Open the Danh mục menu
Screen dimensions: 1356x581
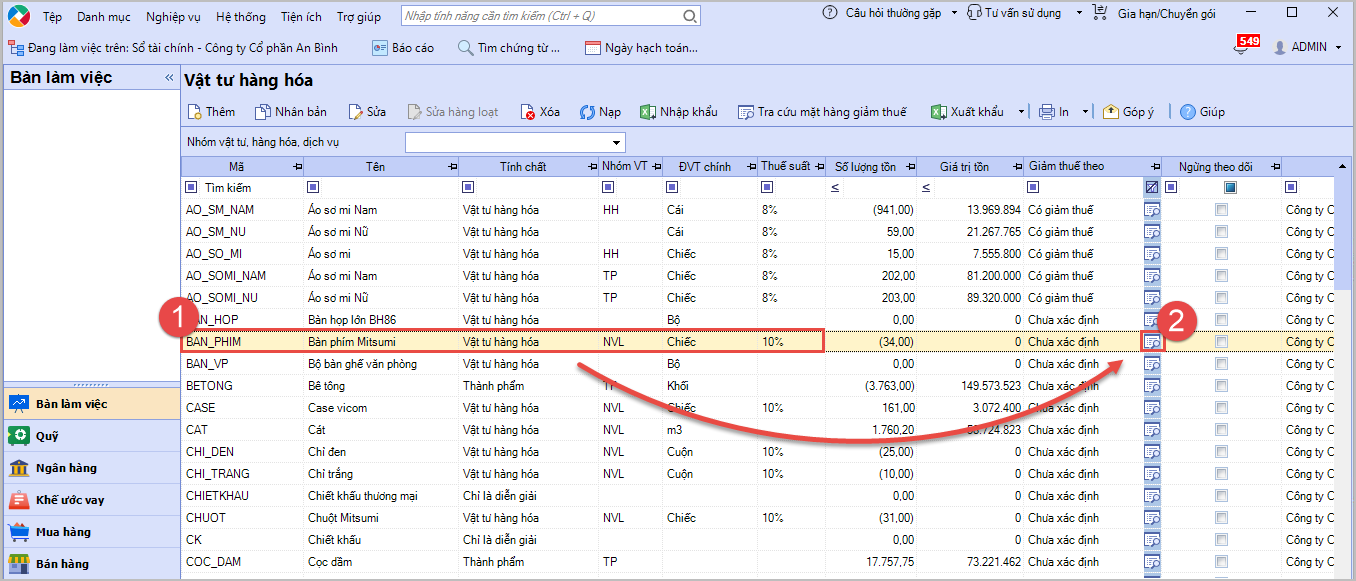(x=104, y=16)
